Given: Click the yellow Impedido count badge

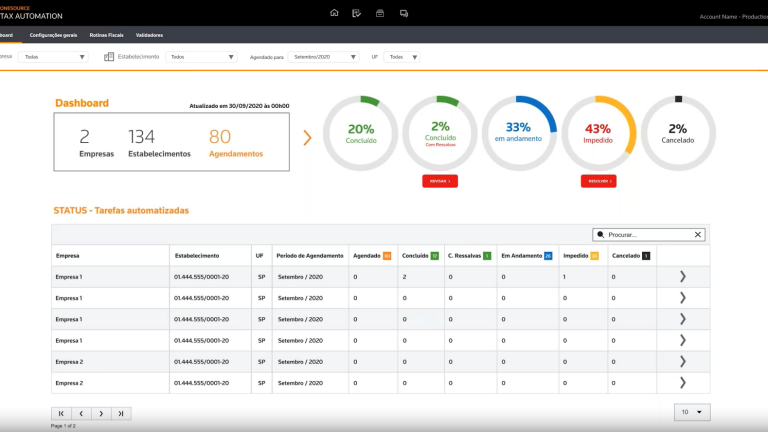Looking at the screenshot, I should click(595, 256).
